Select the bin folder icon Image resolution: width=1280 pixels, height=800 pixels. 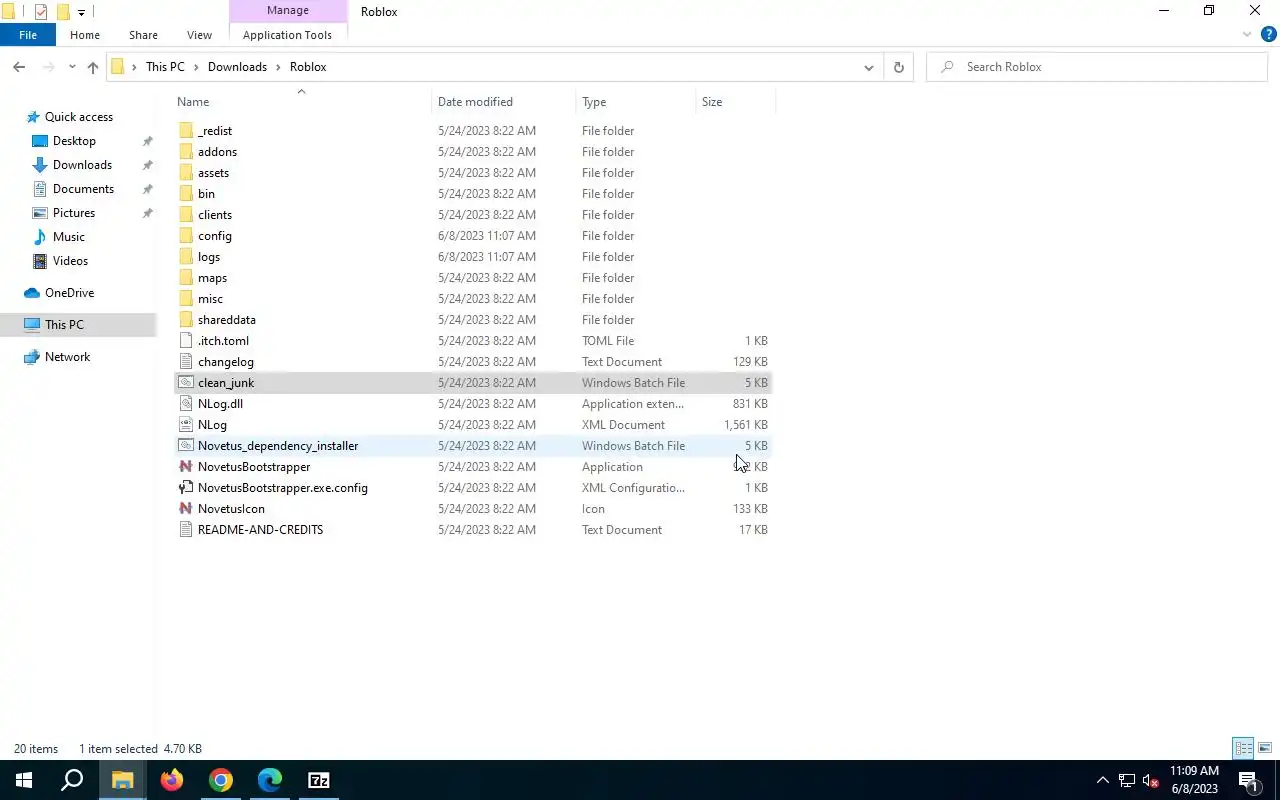[x=186, y=194]
